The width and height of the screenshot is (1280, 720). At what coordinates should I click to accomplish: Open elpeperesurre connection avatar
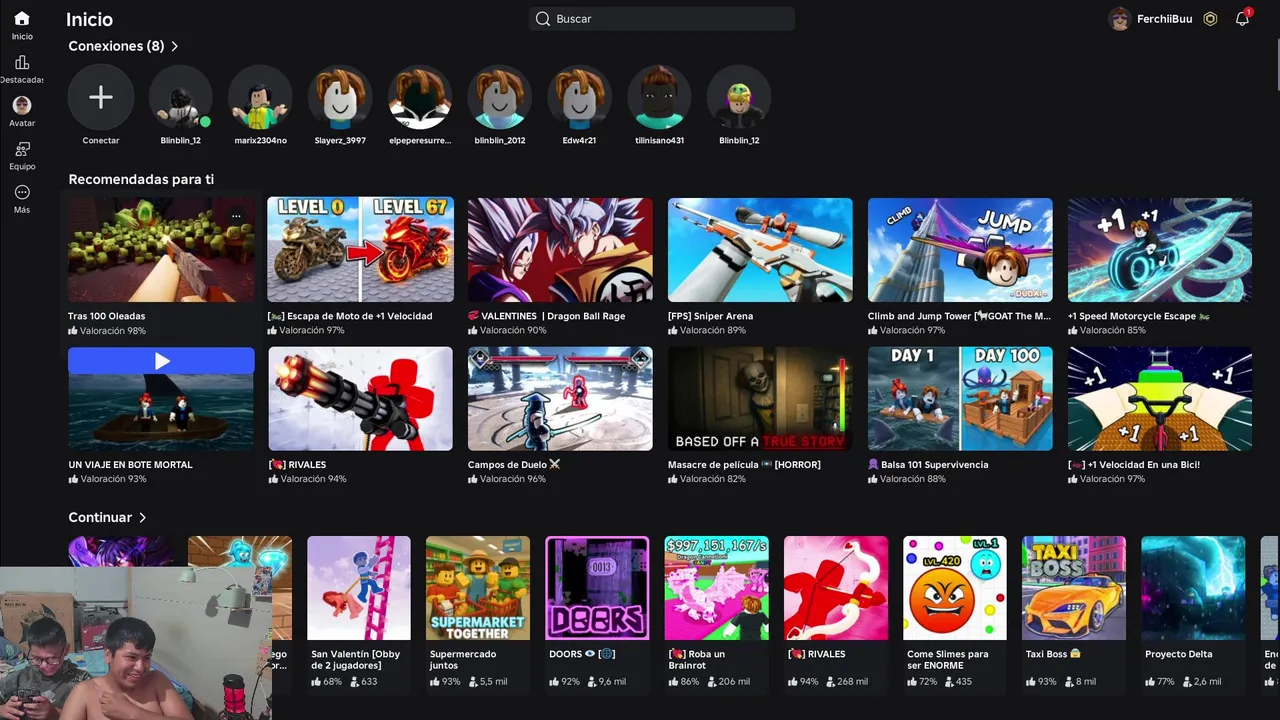coord(420,97)
